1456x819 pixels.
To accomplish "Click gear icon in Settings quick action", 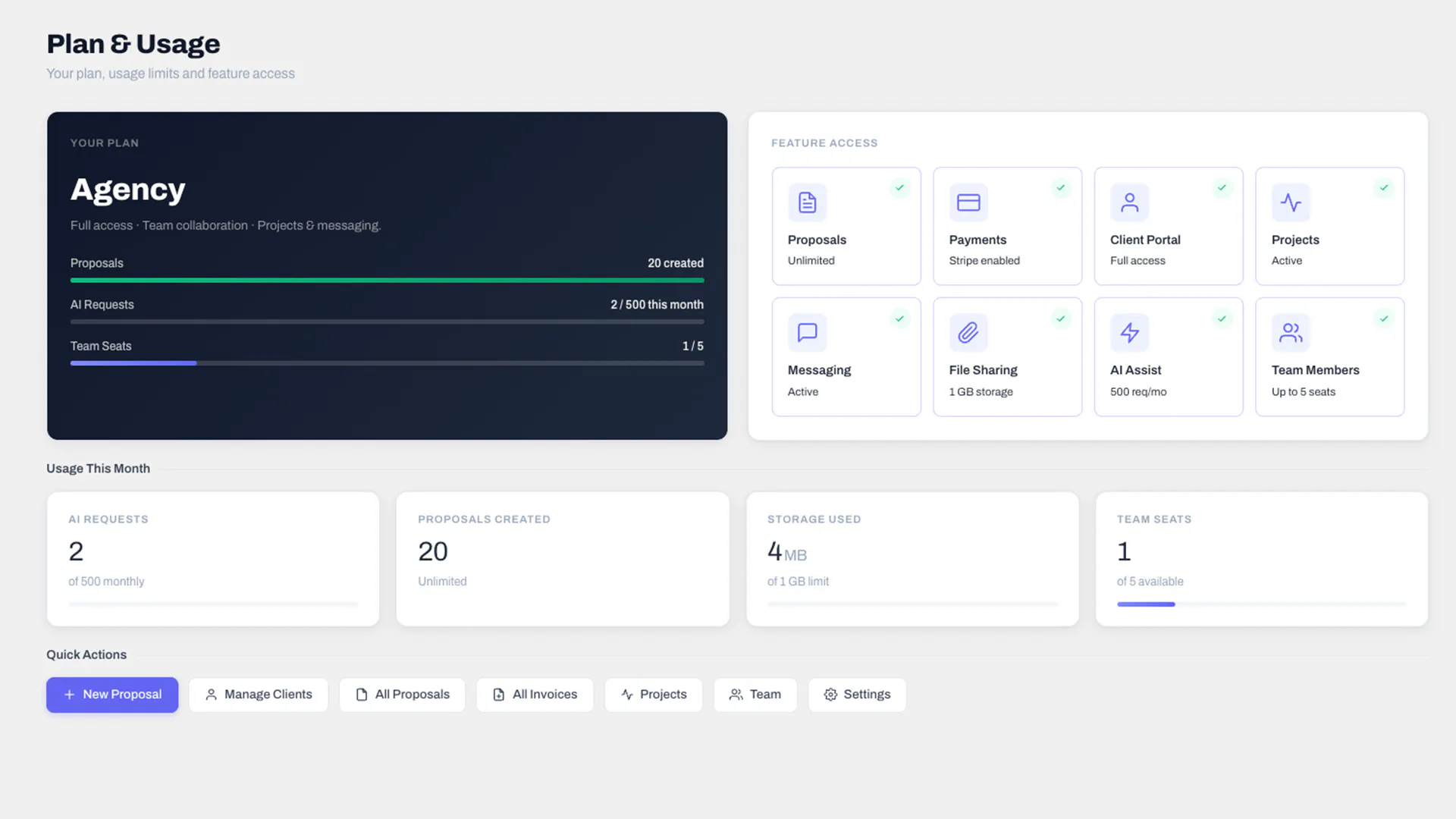I will click(x=830, y=695).
